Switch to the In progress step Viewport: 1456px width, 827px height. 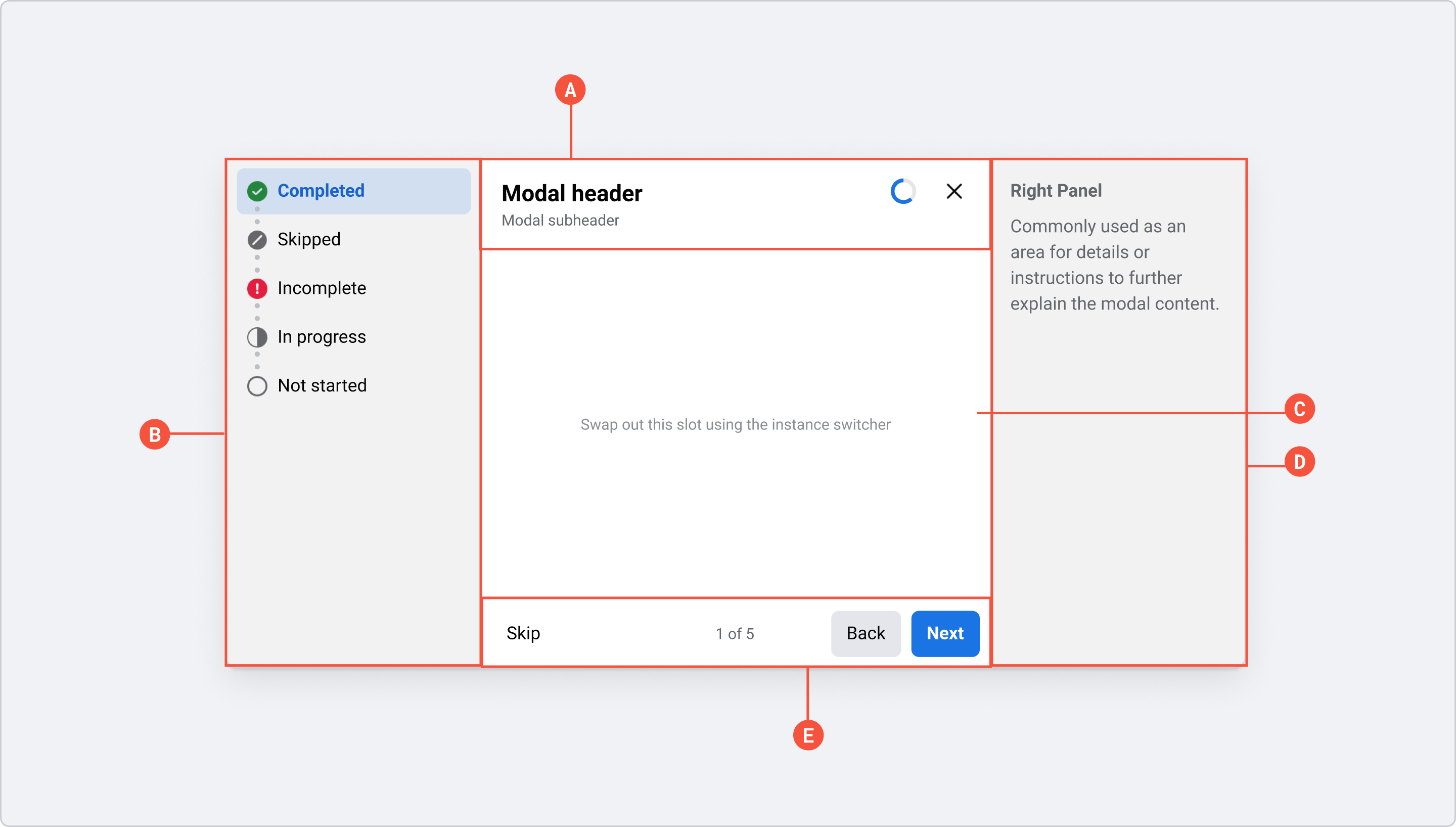tap(322, 337)
